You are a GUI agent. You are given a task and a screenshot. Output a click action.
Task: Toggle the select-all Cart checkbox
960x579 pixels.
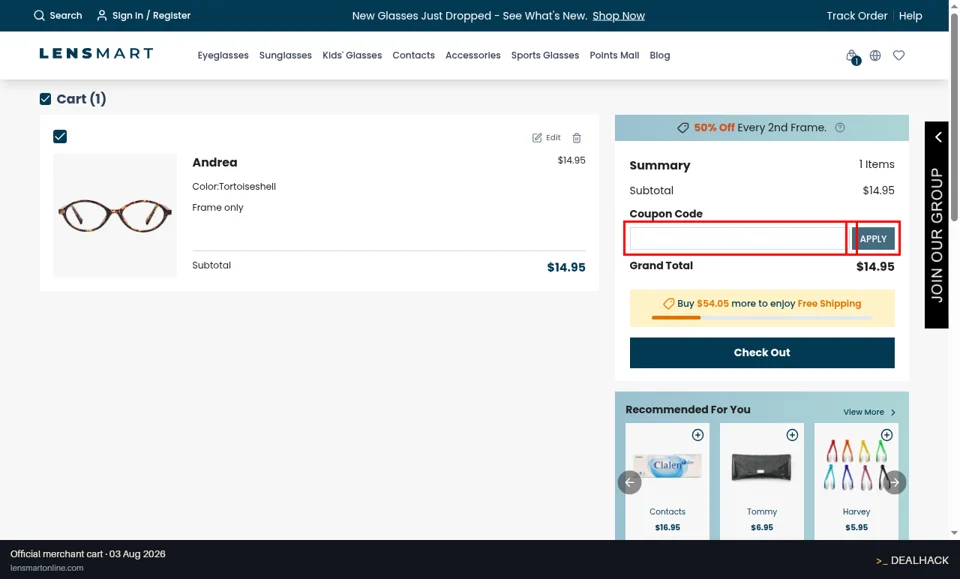[45, 99]
